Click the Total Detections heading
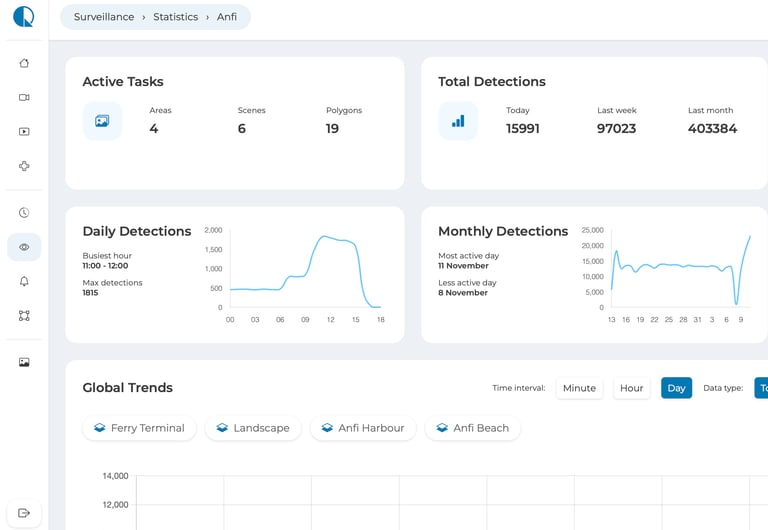This screenshot has height=530, width=768. point(492,82)
